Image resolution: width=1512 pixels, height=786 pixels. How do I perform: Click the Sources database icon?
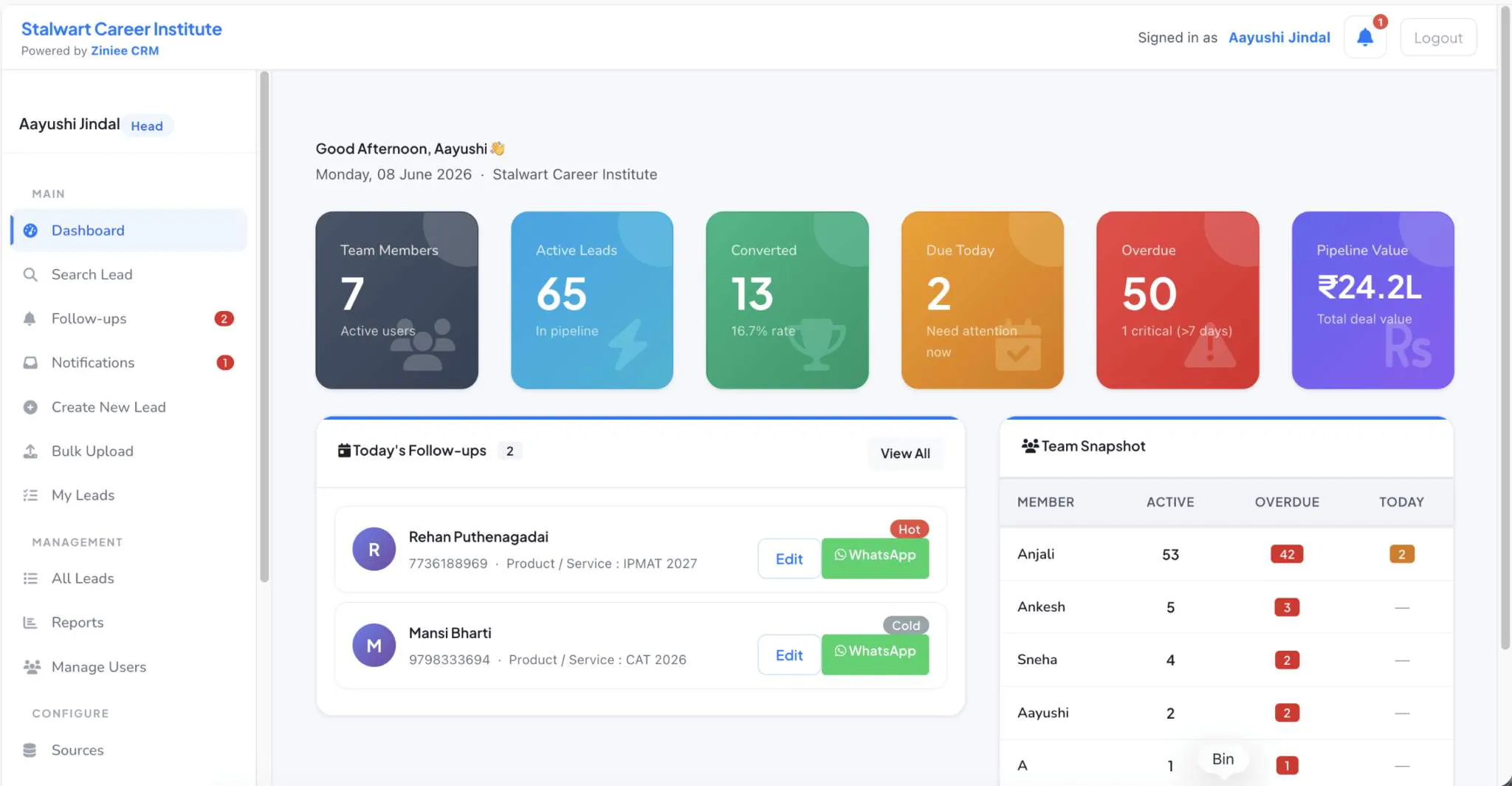tap(30, 750)
